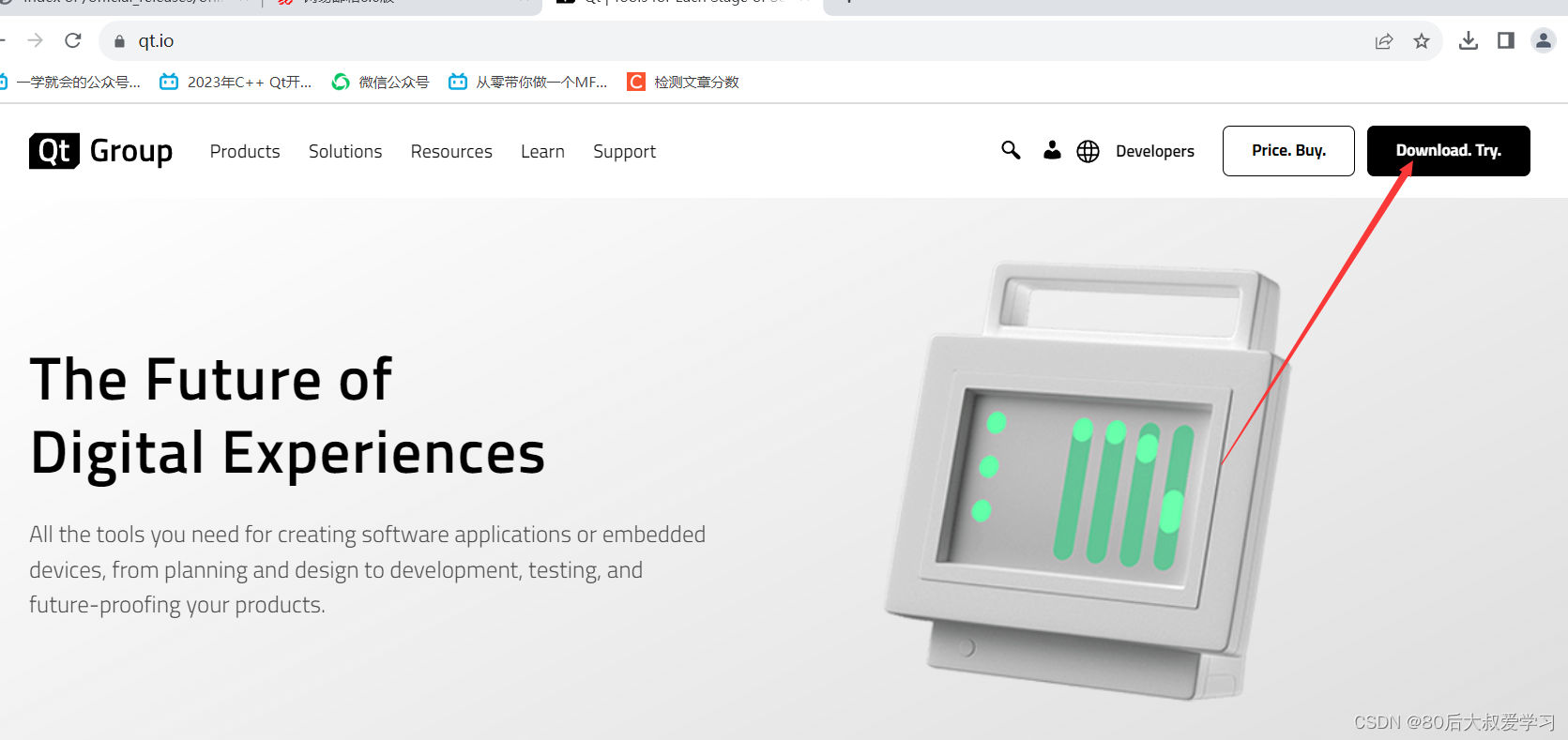Click the 3D monitor hero illustration
1568x740 pixels.
coord(1088,480)
